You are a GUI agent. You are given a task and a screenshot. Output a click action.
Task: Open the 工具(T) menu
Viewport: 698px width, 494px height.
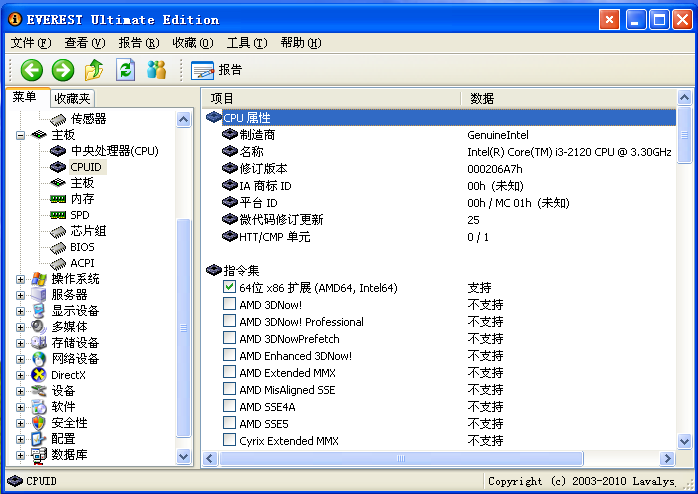[x=247, y=43]
